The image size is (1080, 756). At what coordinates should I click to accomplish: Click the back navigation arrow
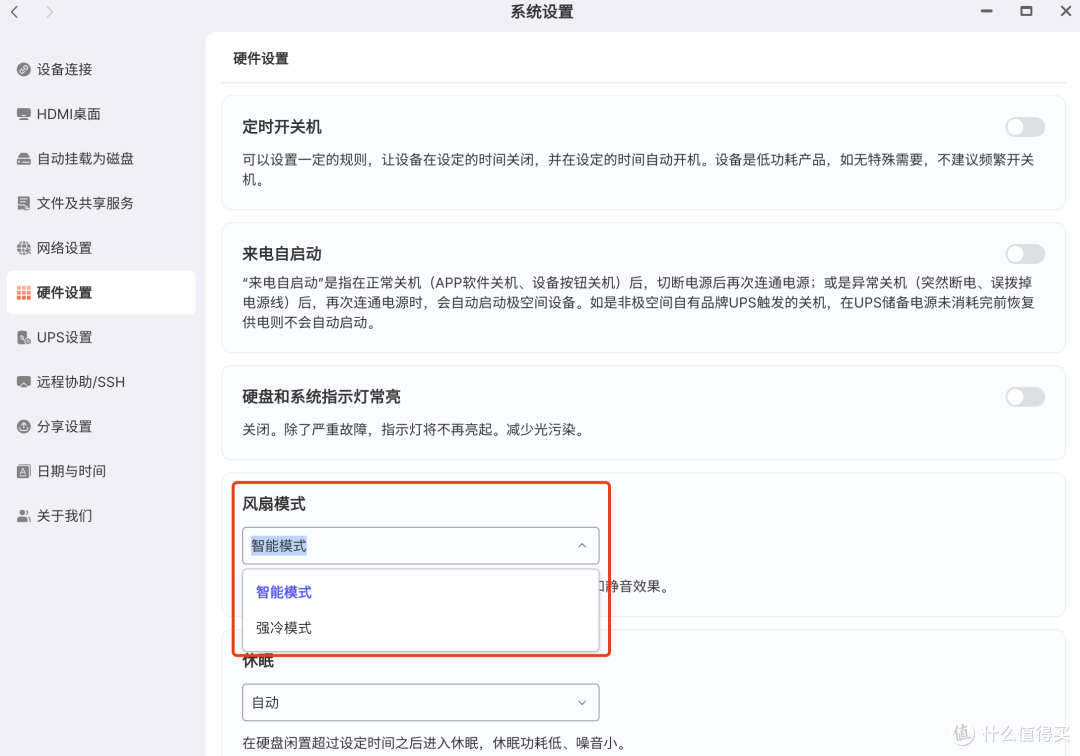pos(16,12)
